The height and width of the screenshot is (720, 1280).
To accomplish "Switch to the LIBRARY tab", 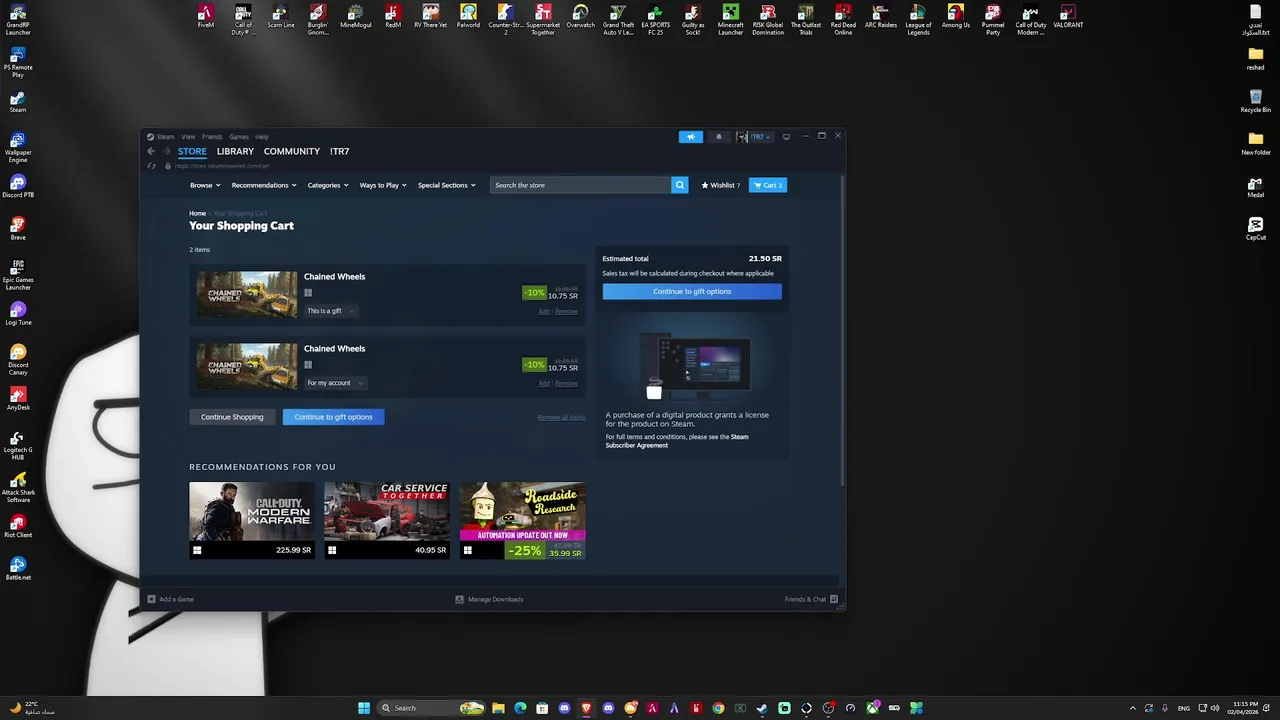I will (235, 151).
